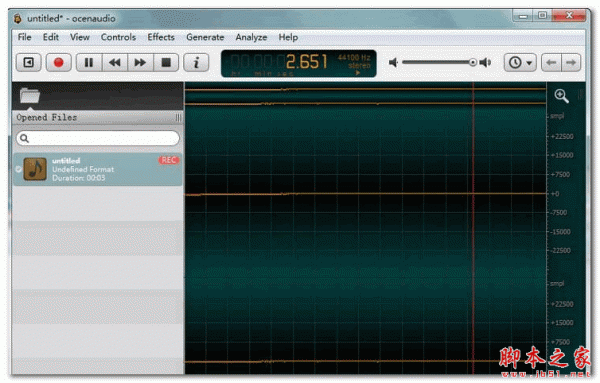Fast forward the audio
Image resolution: width=600 pixels, height=383 pixels.
tap(140, 62)
